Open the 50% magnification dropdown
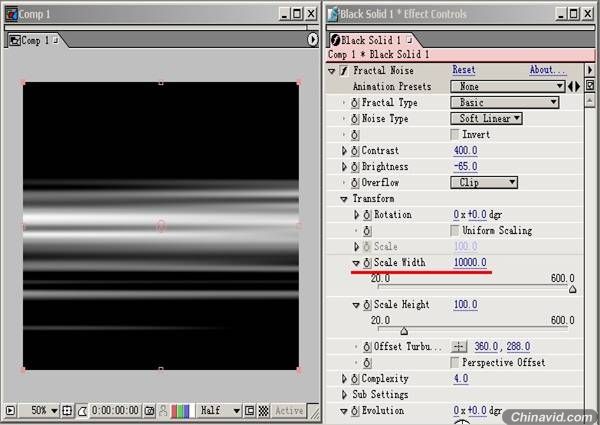 coord(41,411)
